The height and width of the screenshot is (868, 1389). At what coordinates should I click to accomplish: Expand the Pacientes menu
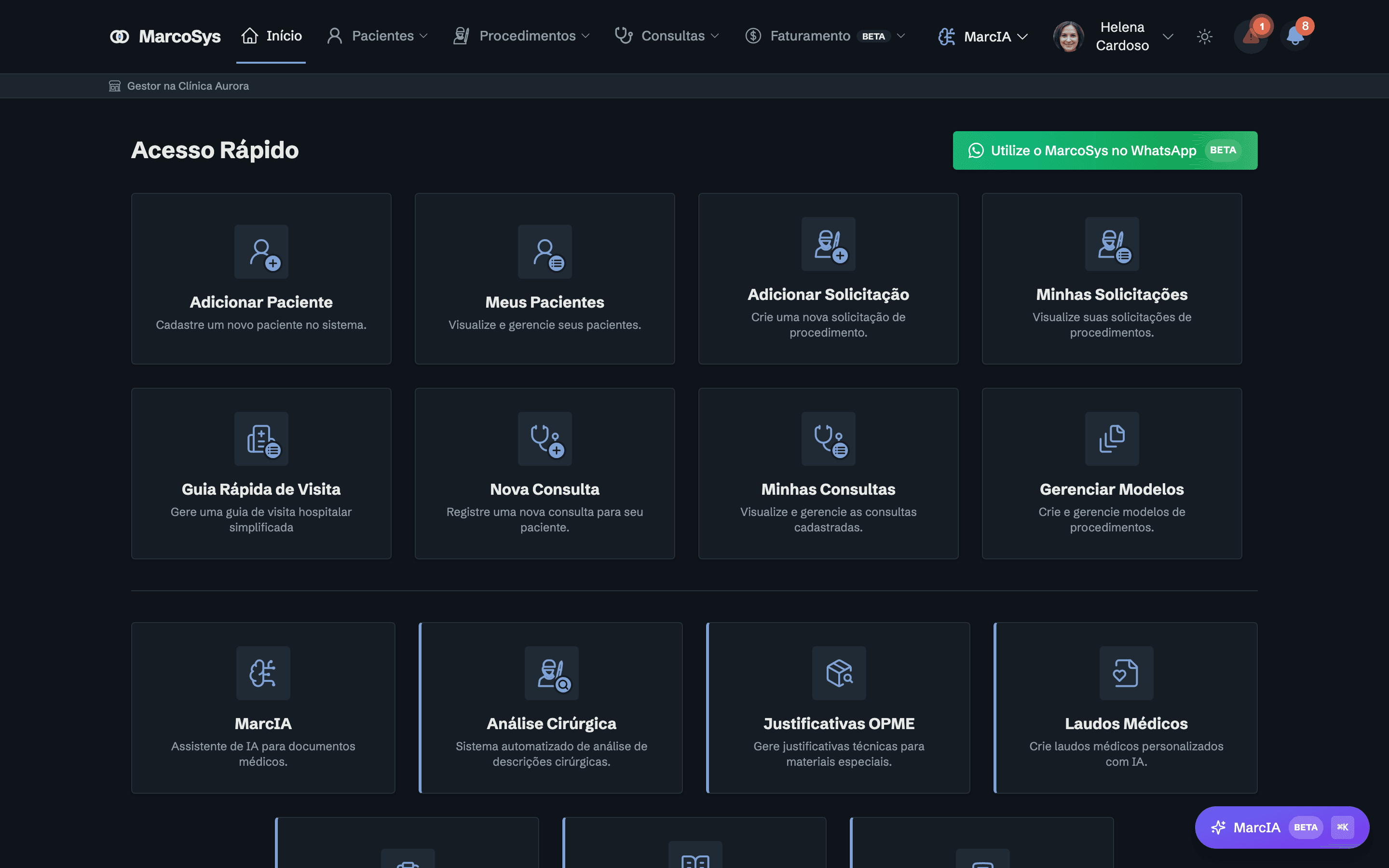click(x=378, y=36)
